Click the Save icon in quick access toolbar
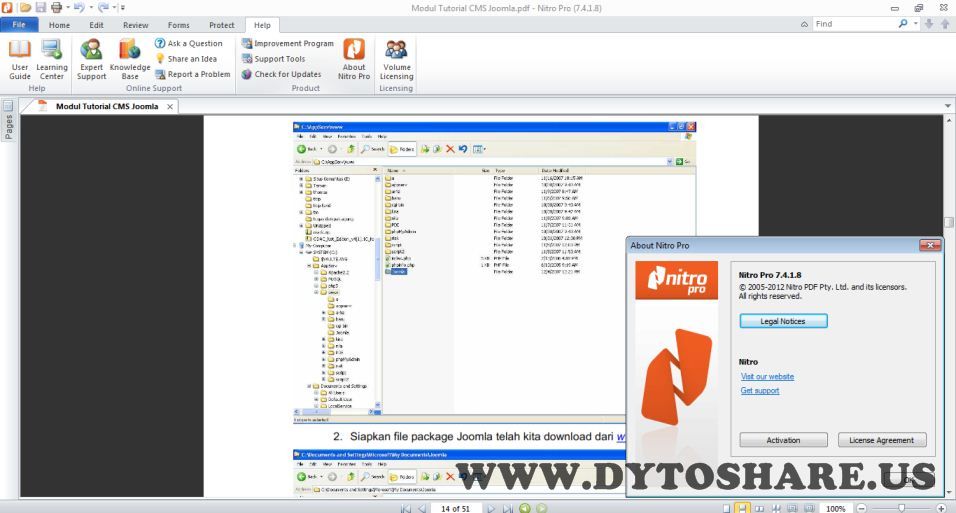This screenshot has width=956, height=513. [40, 7]
